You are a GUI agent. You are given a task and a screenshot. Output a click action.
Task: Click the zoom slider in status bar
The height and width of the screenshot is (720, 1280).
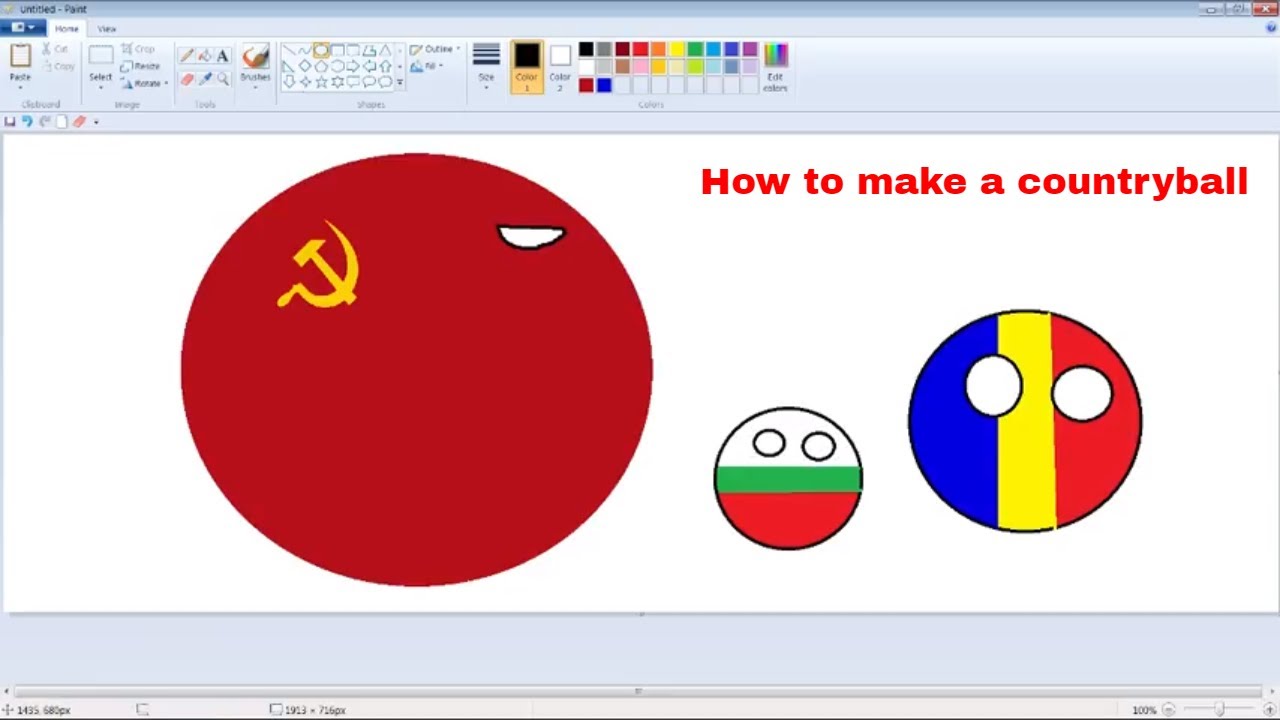tap(1219, 710)
